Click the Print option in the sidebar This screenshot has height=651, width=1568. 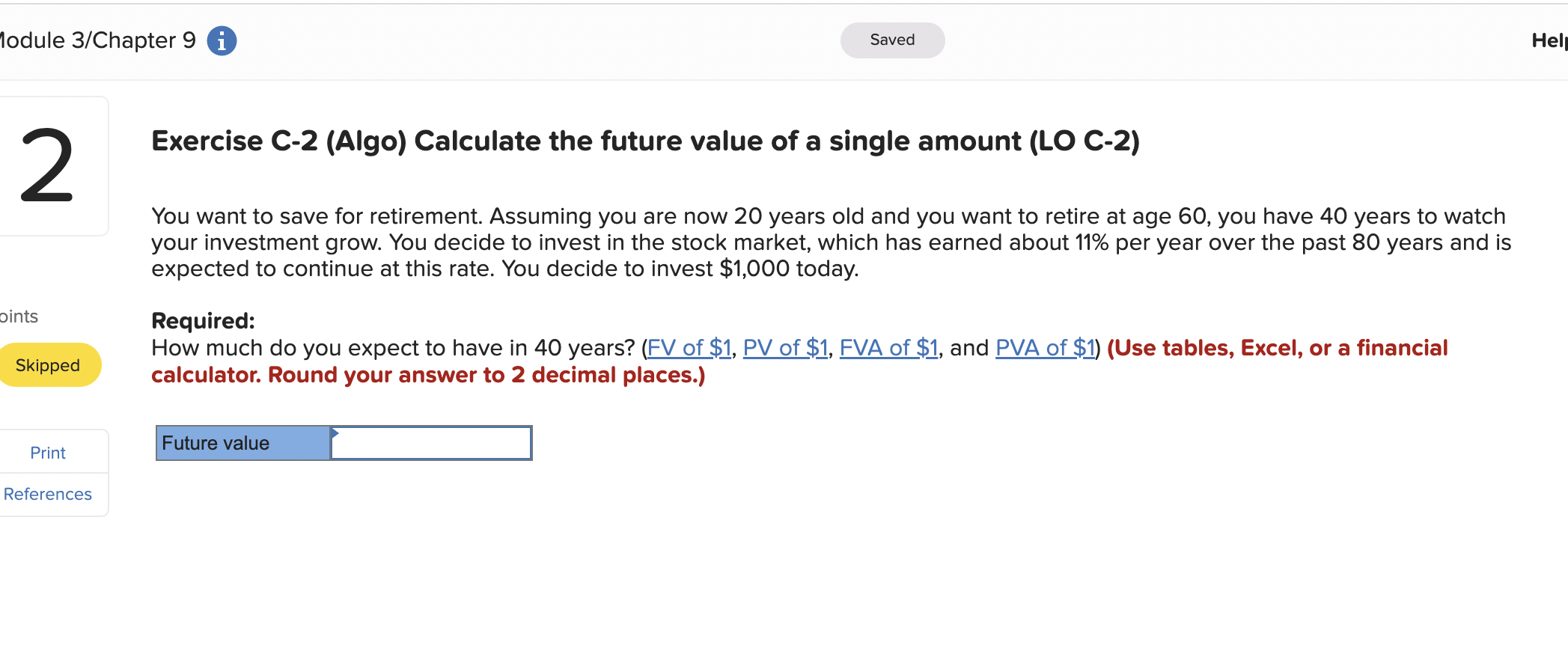[x=47, y=452]
